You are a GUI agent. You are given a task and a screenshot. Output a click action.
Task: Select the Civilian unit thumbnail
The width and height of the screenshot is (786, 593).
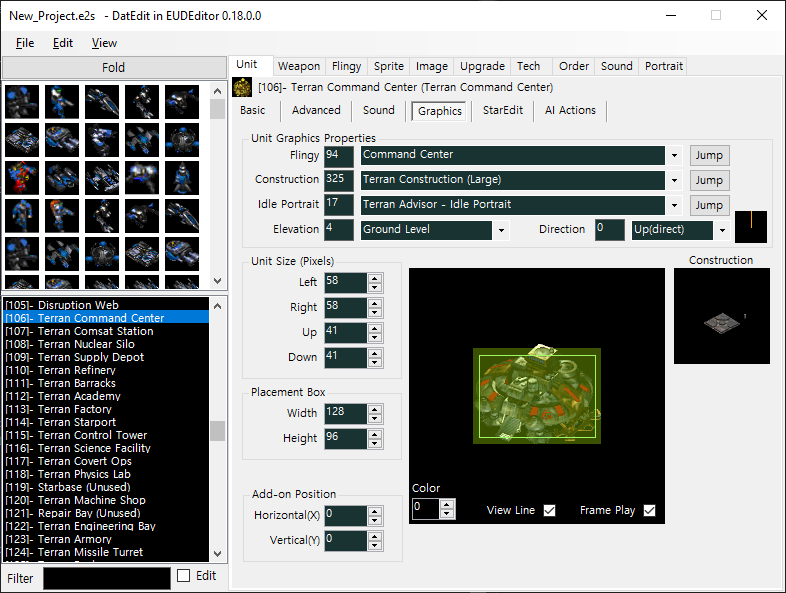(x=22, y=216)
